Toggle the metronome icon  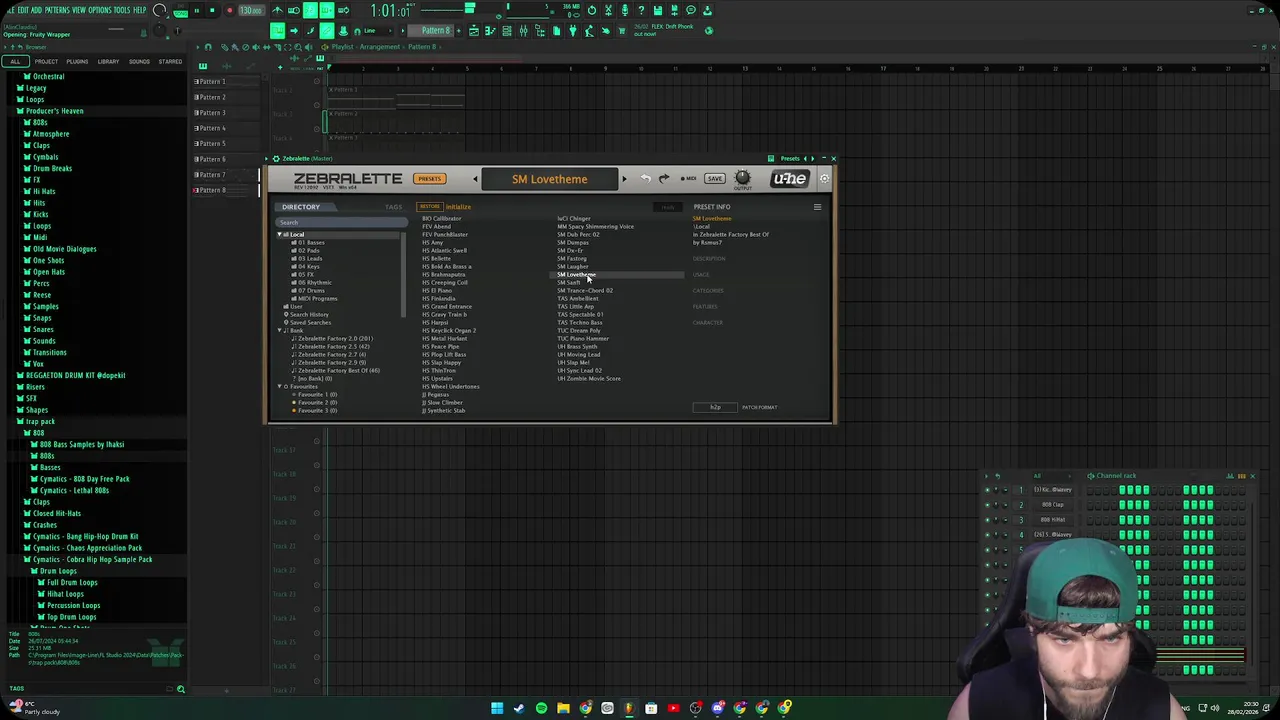tap(277, 11)
